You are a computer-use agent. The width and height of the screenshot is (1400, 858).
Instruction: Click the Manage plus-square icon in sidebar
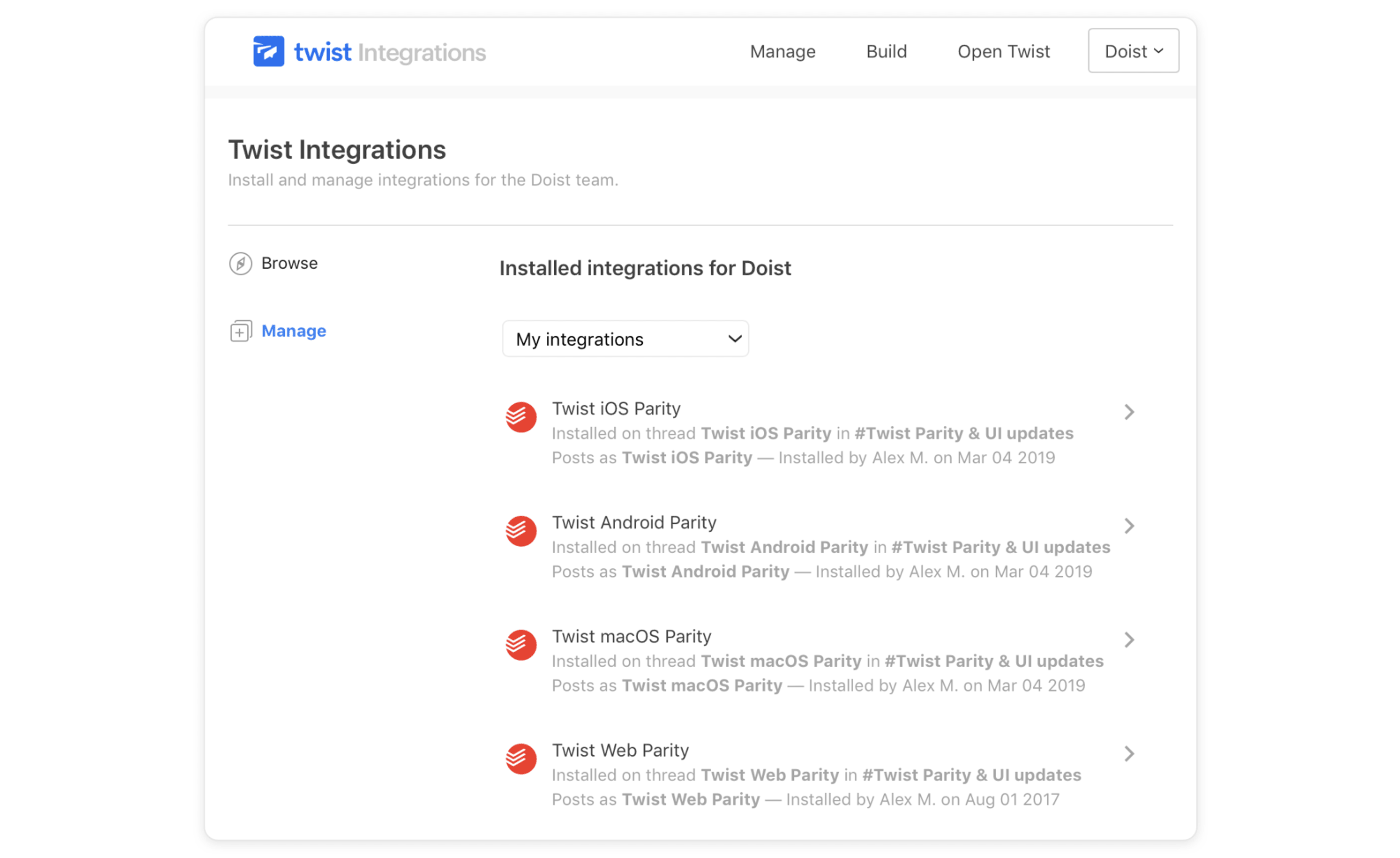click(x=240, y=331)
